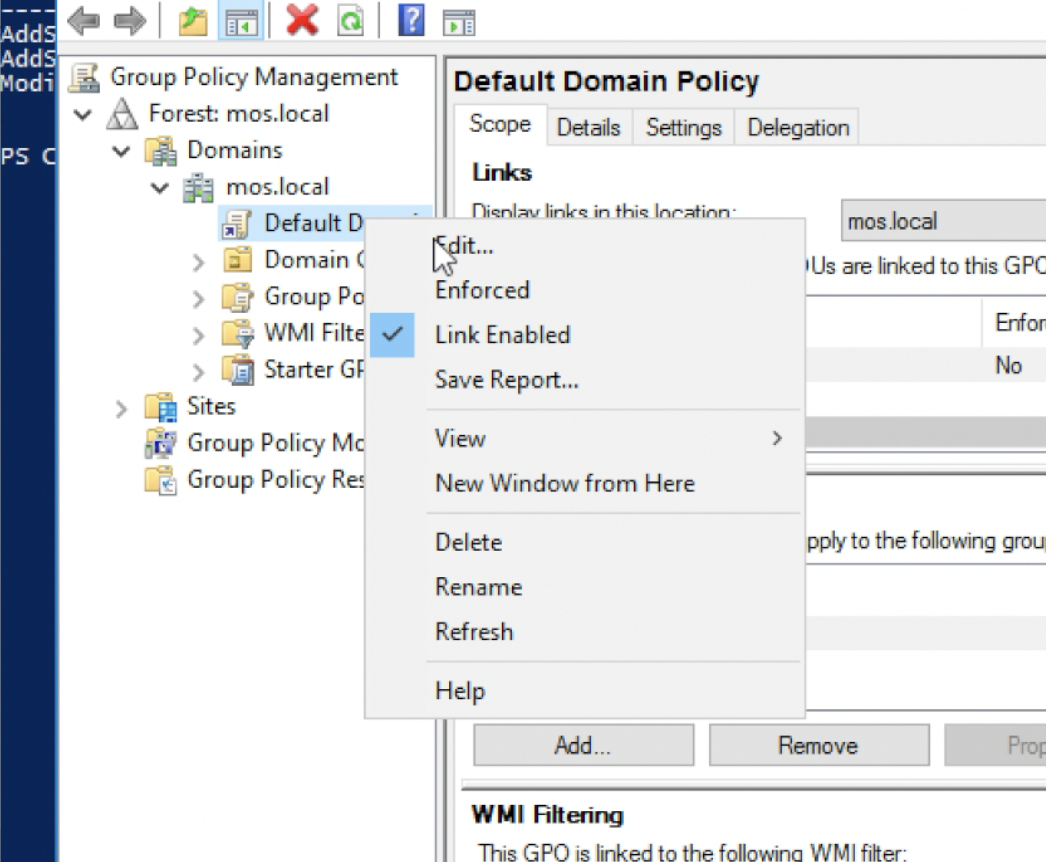Collapse the Domains tree node

121,152
